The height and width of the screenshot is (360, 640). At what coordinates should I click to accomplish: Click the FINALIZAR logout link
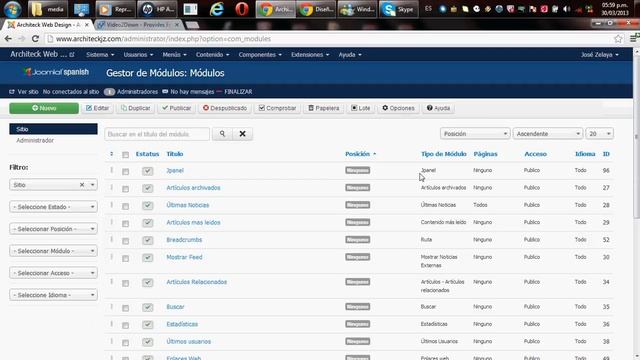[238, 92]
